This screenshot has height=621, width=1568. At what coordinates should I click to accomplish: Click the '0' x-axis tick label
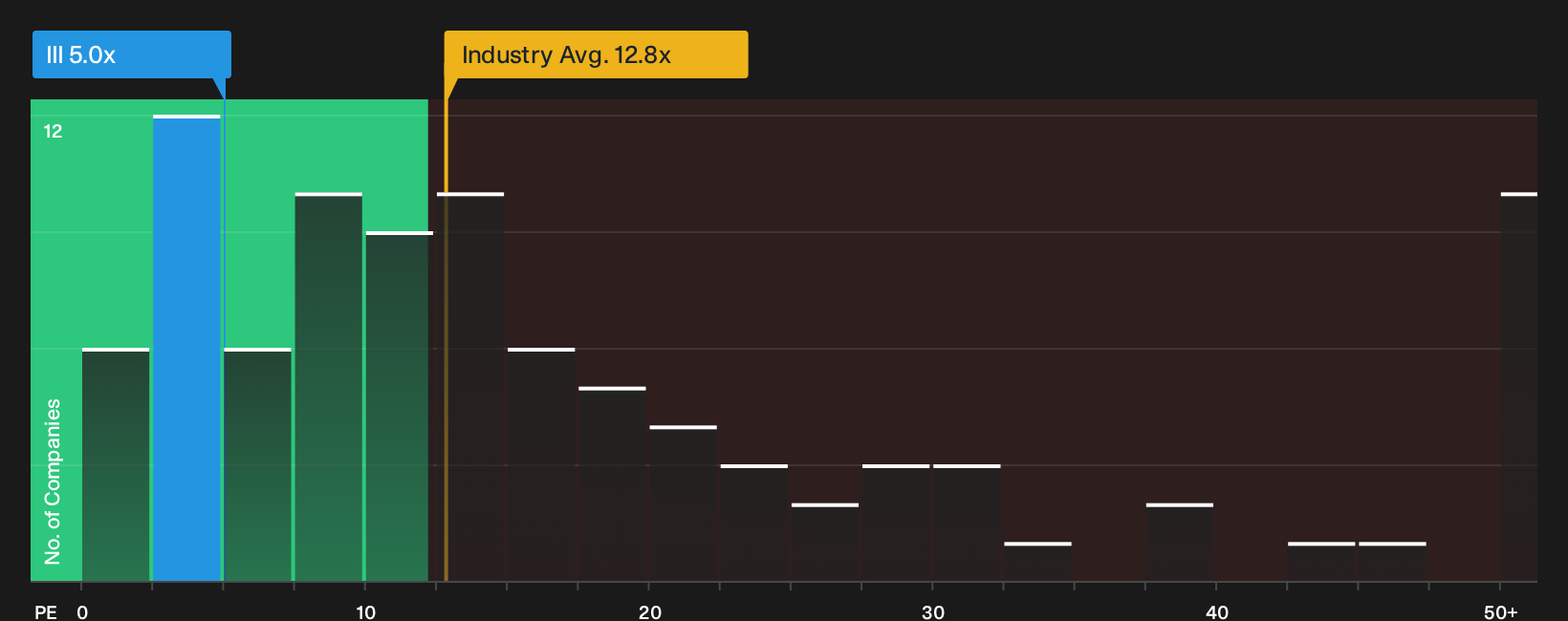coord(82,612)
